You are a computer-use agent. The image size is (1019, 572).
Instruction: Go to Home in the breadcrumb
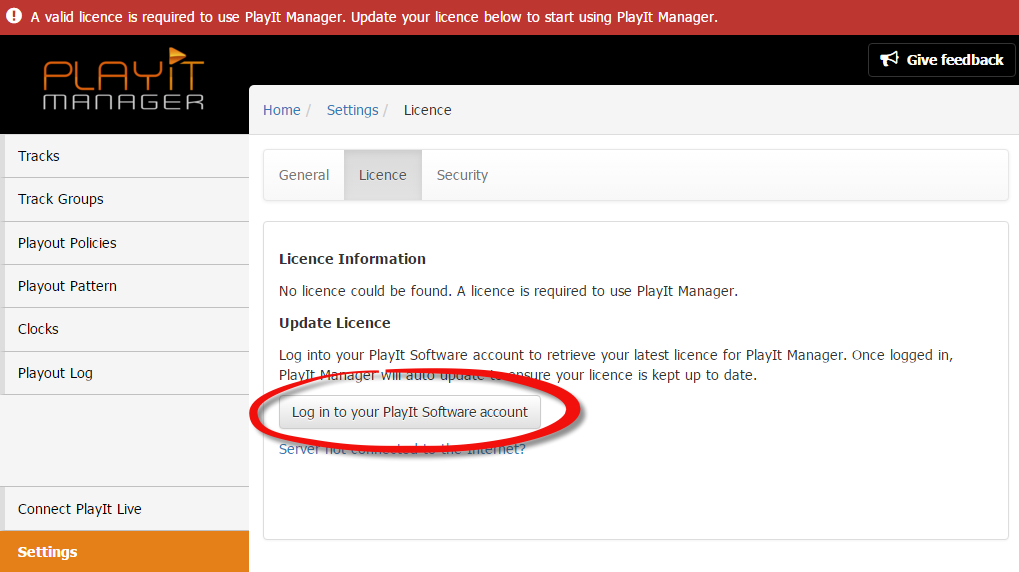(281, 110)
